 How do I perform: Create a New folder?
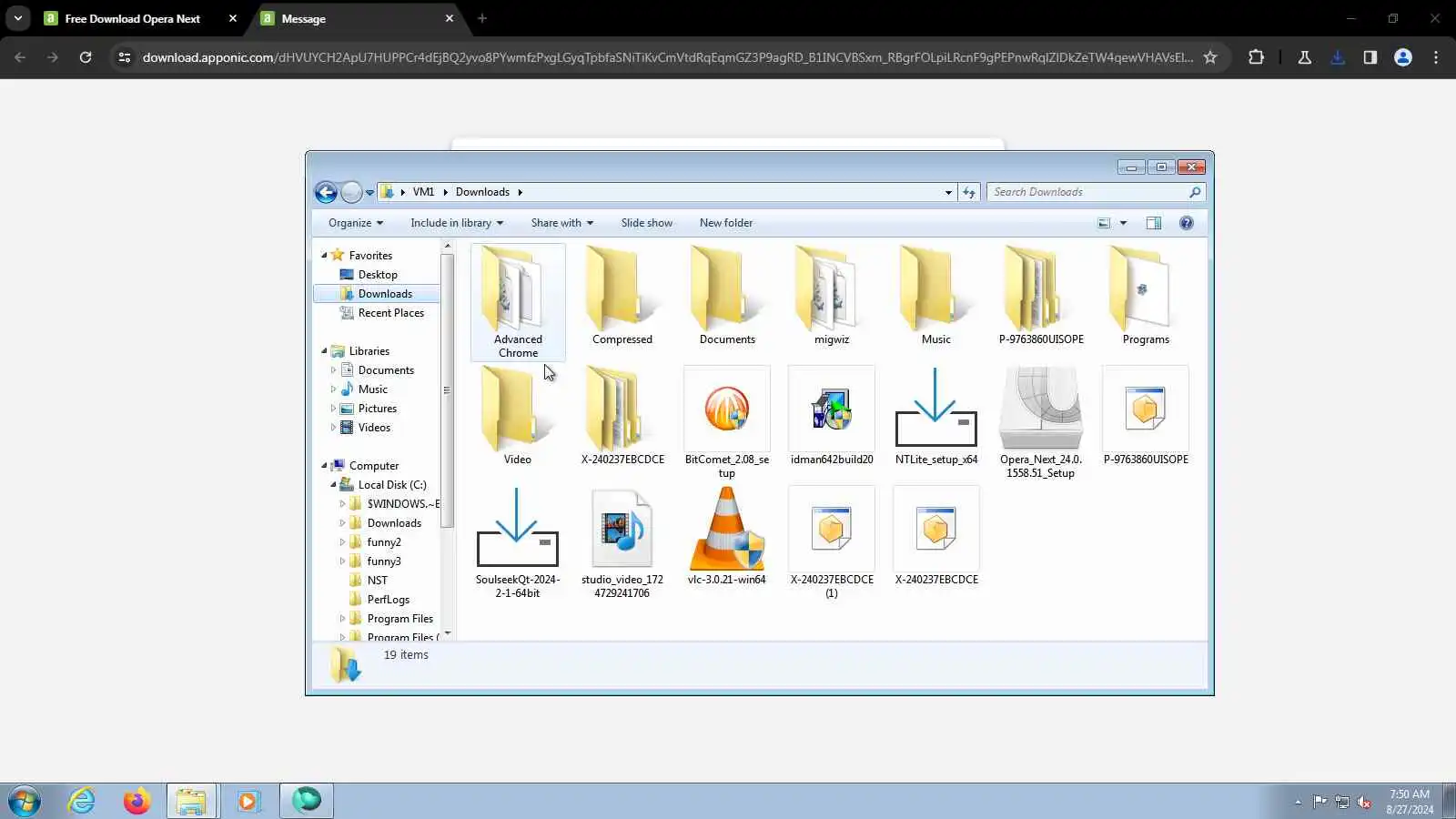coord(726,223)
